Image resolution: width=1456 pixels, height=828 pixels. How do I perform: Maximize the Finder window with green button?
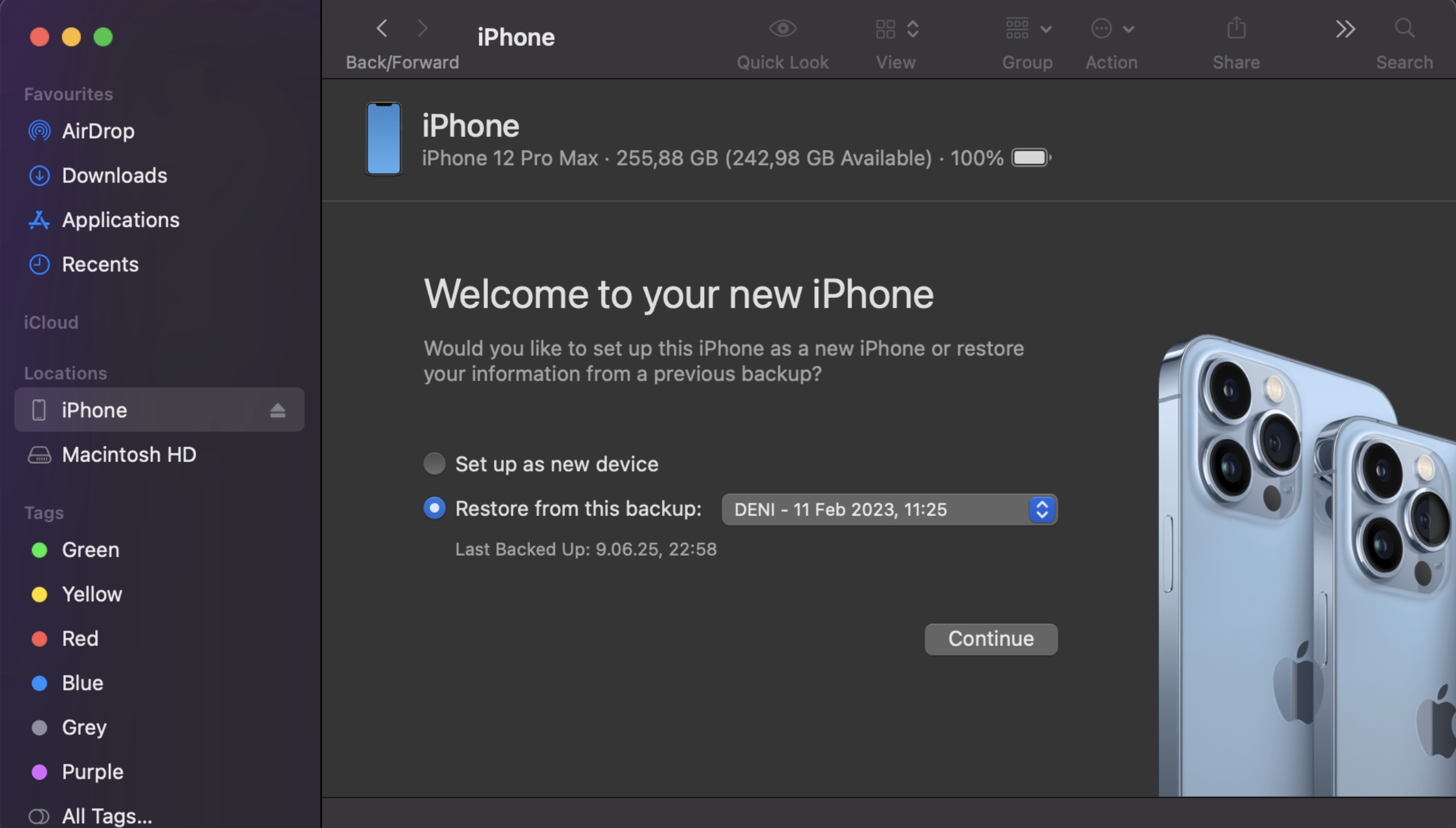coord(103,37)
